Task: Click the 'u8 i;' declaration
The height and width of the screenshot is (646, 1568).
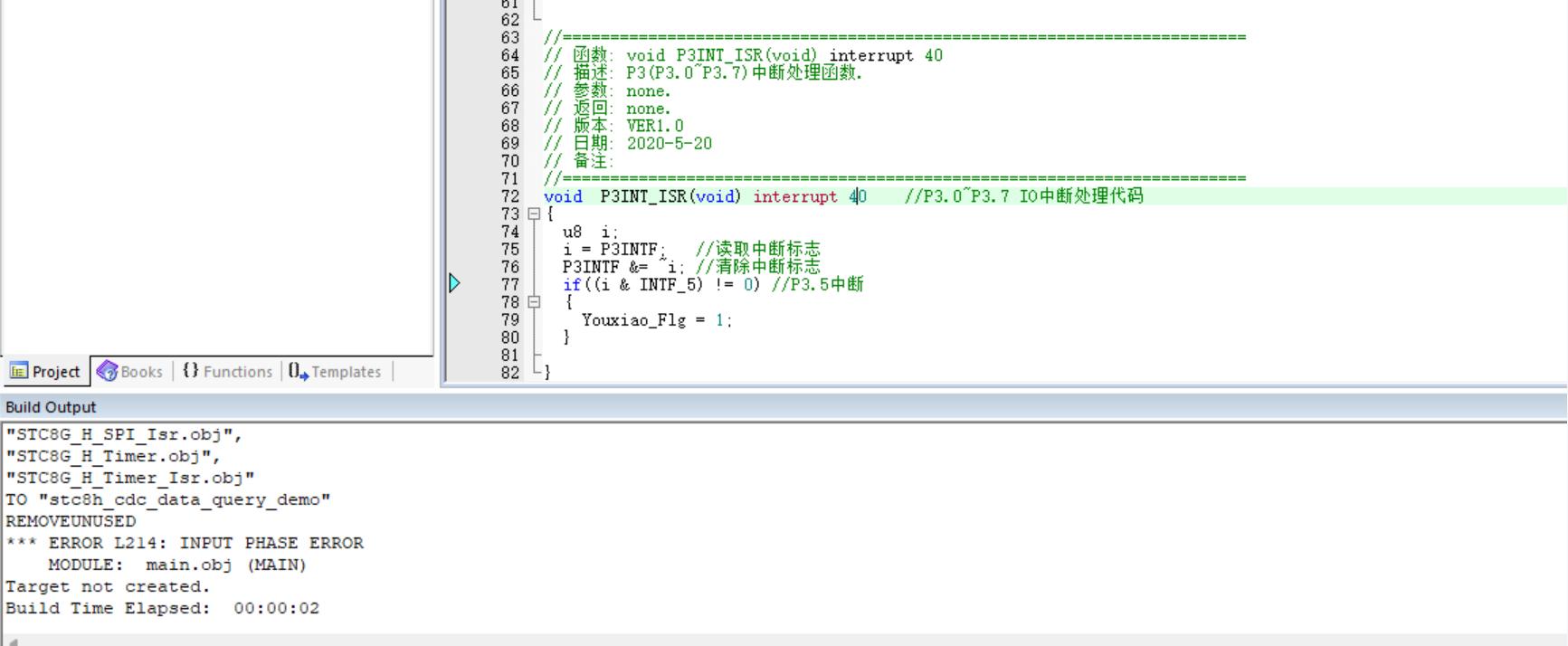Action: point(590,232)
